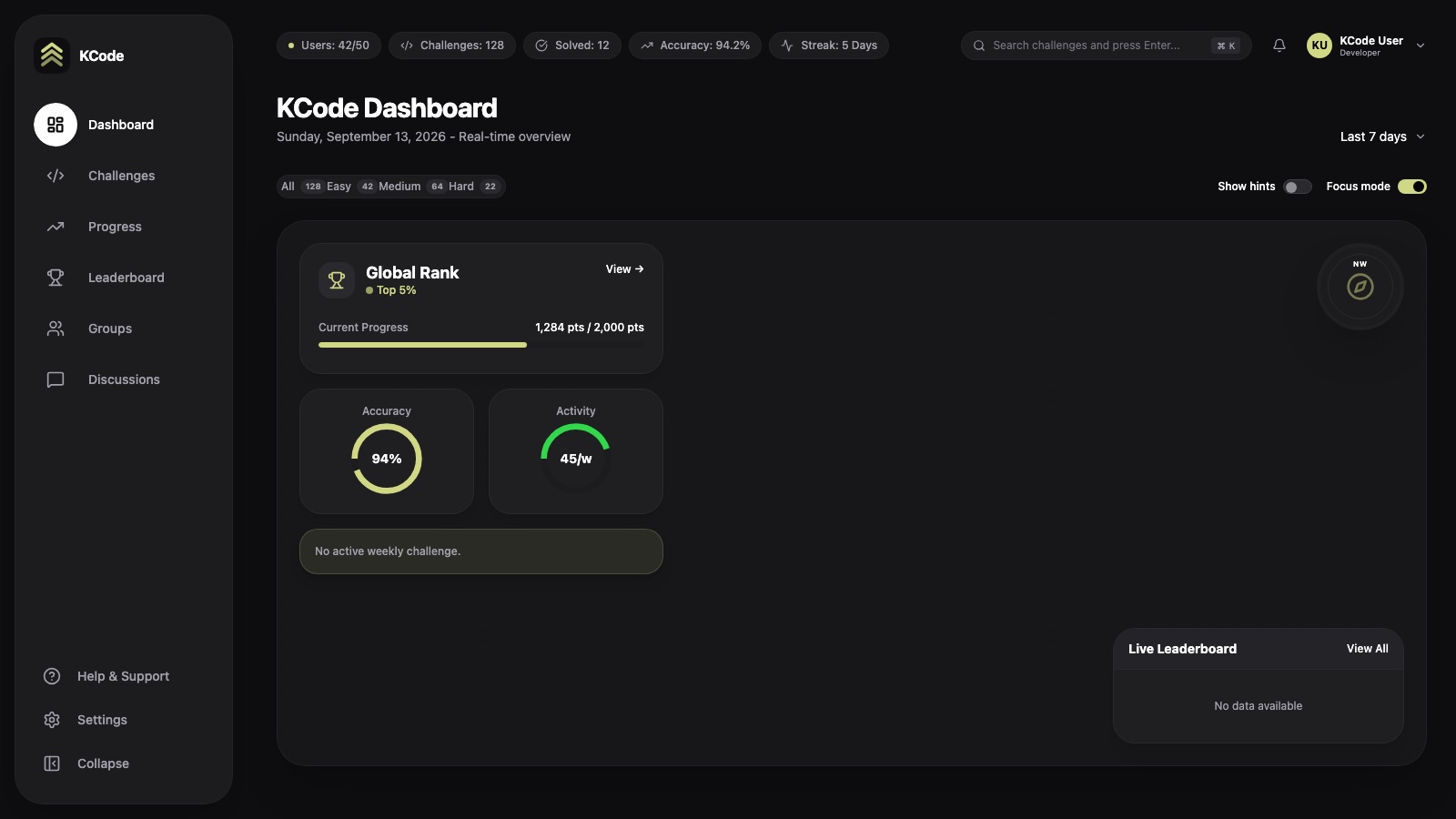The width and height of the screenshot is (1456, 819).
Task: Click the search magnifier icon
Action: tap(979, 45)
